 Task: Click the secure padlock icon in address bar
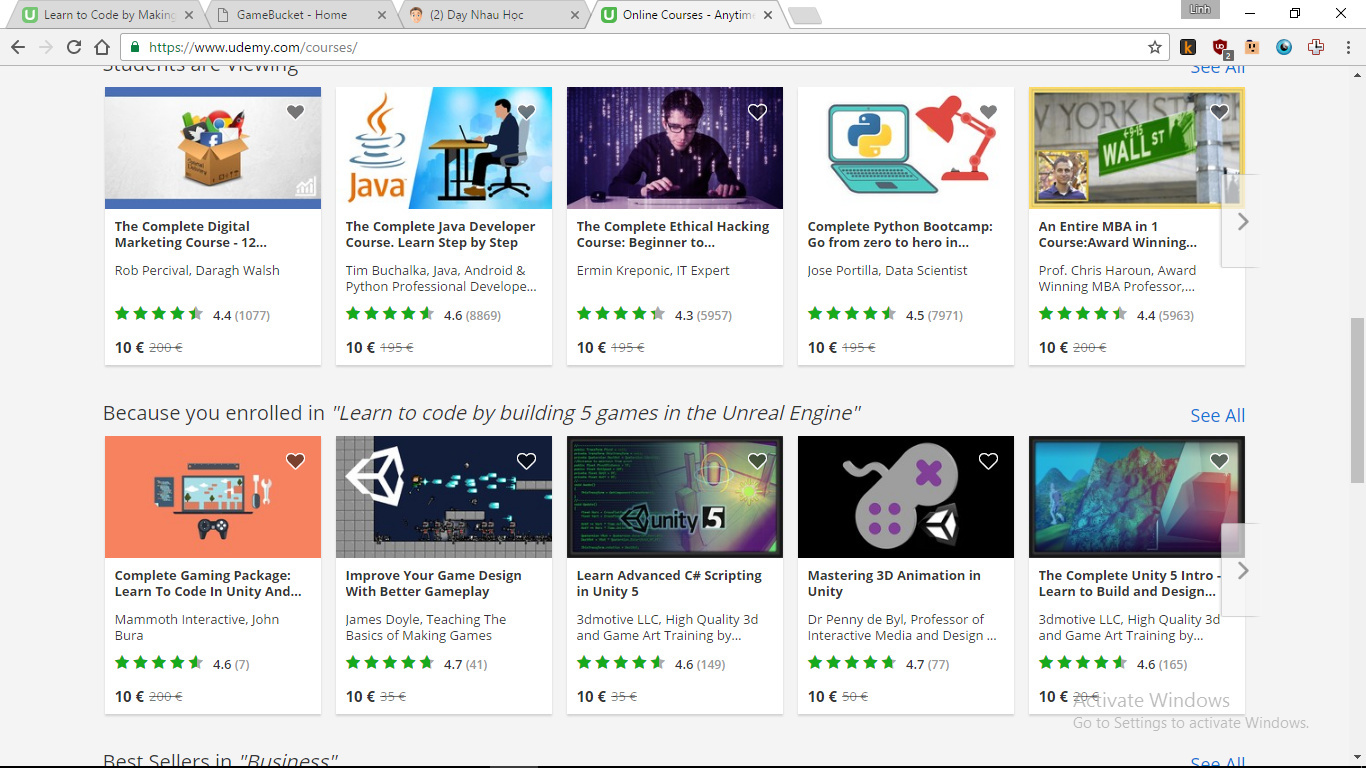click(x=135, y=47)
